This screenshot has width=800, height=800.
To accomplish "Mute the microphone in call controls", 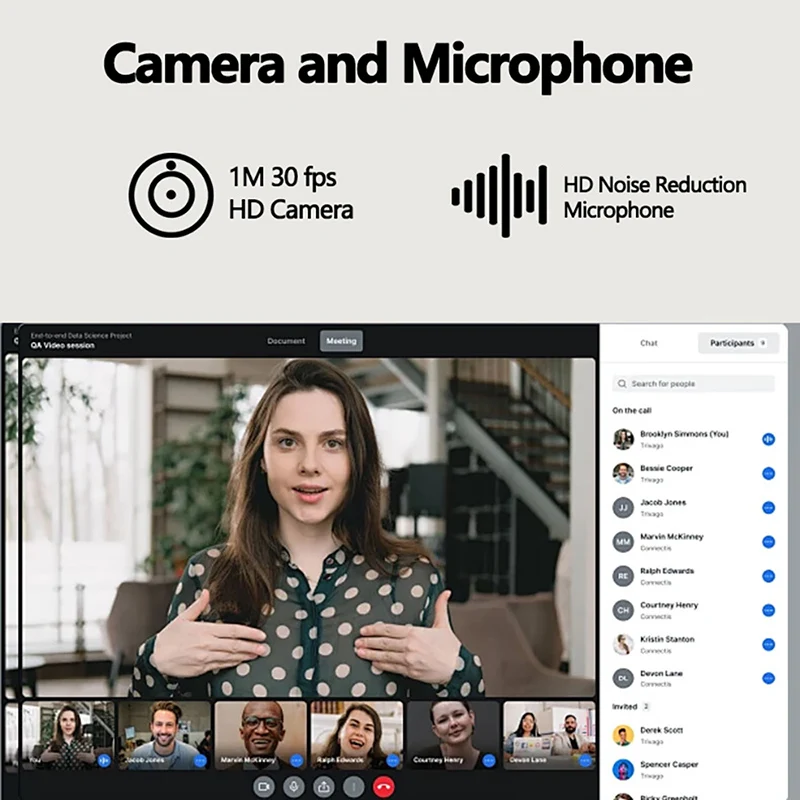I will pyautogui.click(x=294, y=787).
